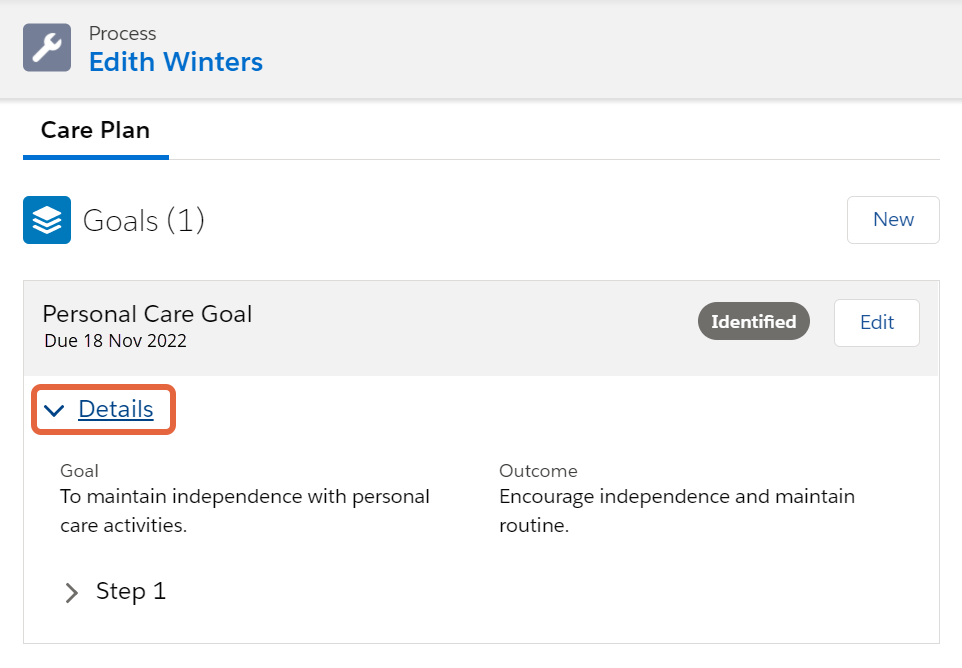Click the Identified status badge
The image size is (962, 668).
(x=754, y=321)
